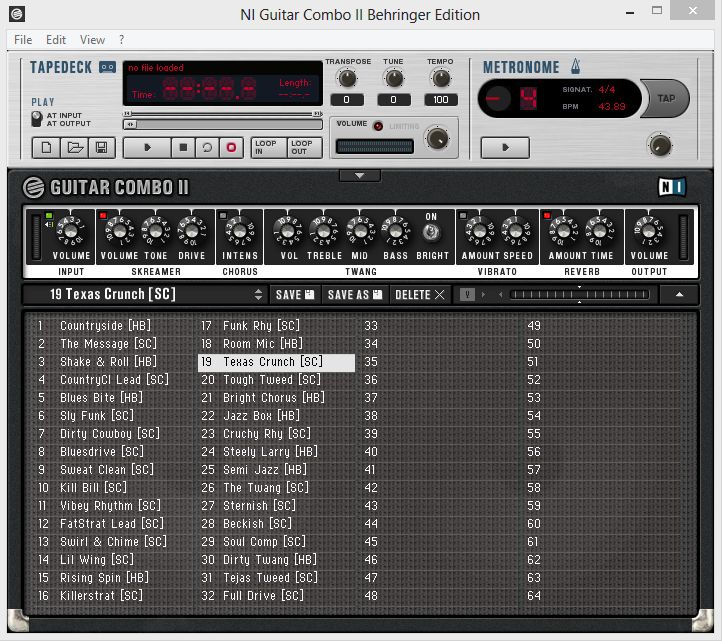The image size is (722, 641).
Task: Toggle the Reverb on/off LED
Action: tap(547, 215)
